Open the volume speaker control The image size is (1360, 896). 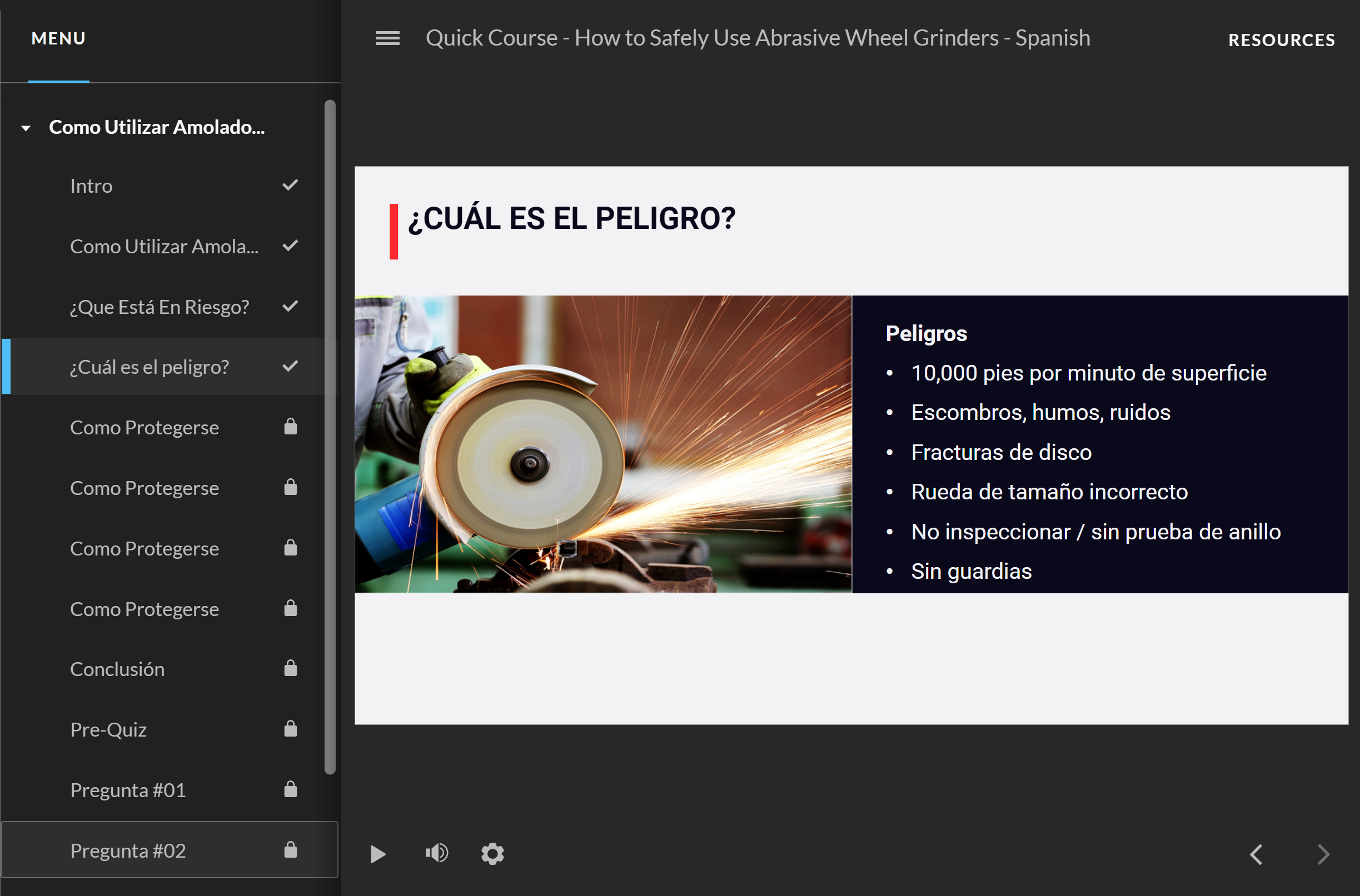pos(436,853)
